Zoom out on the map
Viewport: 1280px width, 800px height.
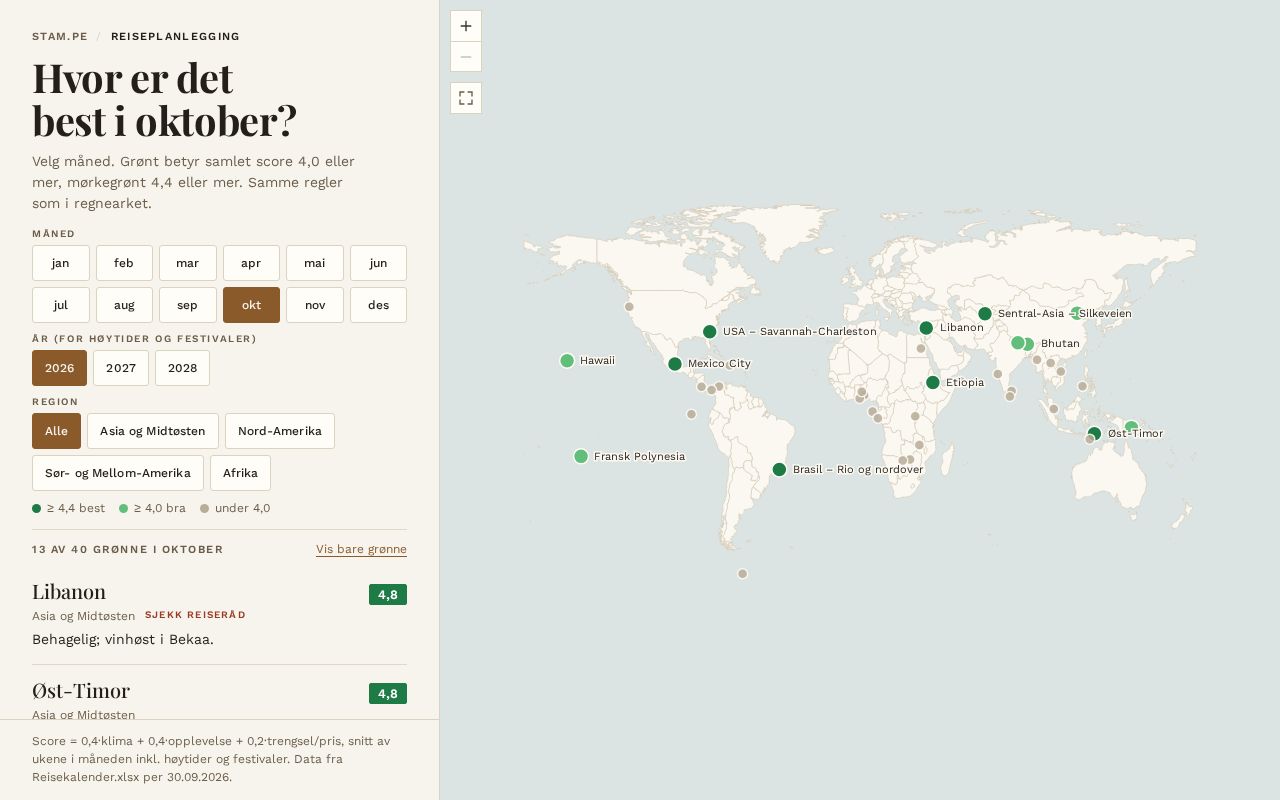point(466,57)
